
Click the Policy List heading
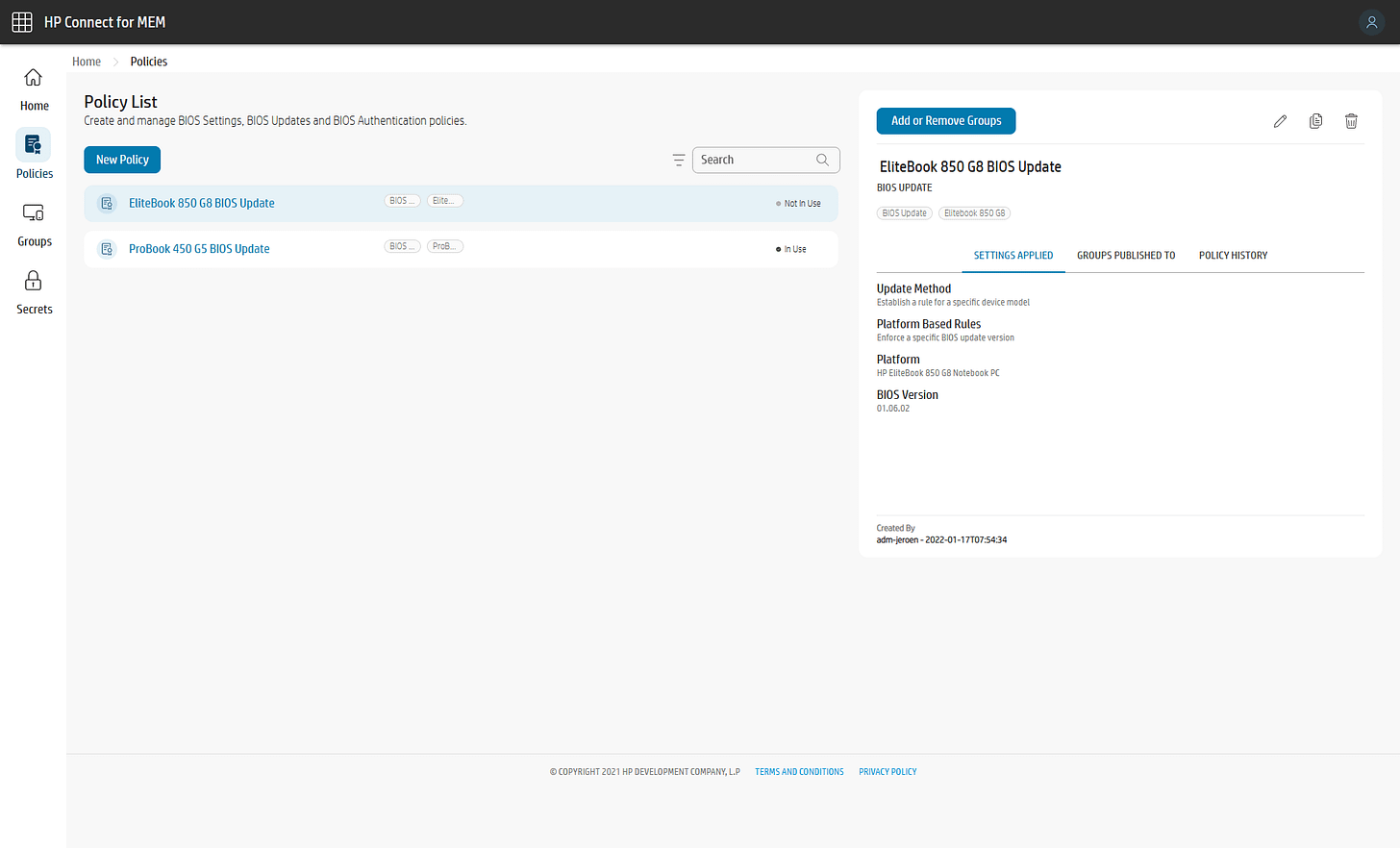click(x=120, y=102)
